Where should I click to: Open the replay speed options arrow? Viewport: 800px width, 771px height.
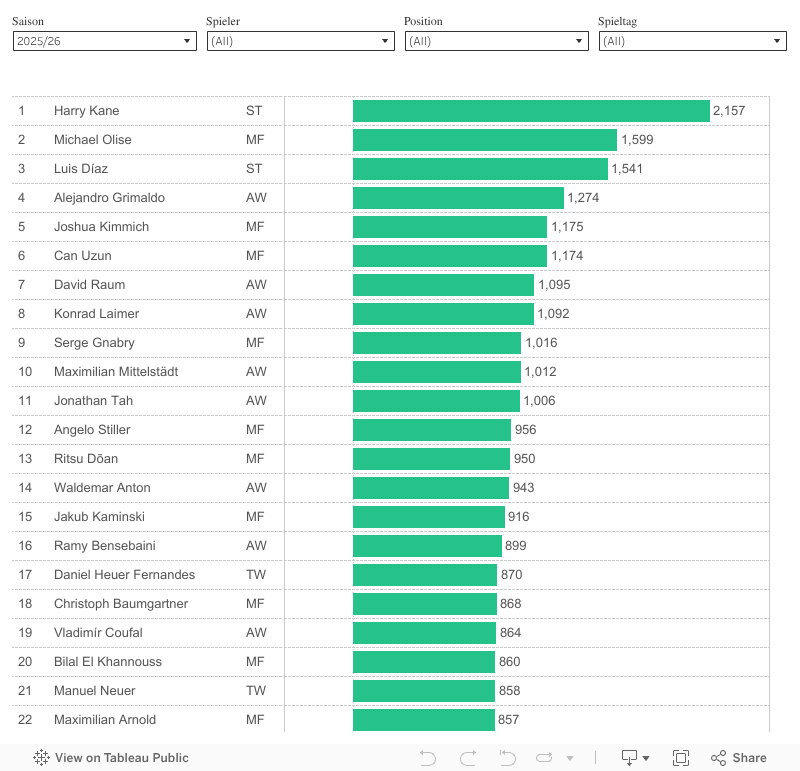click(x=570, y=759)
